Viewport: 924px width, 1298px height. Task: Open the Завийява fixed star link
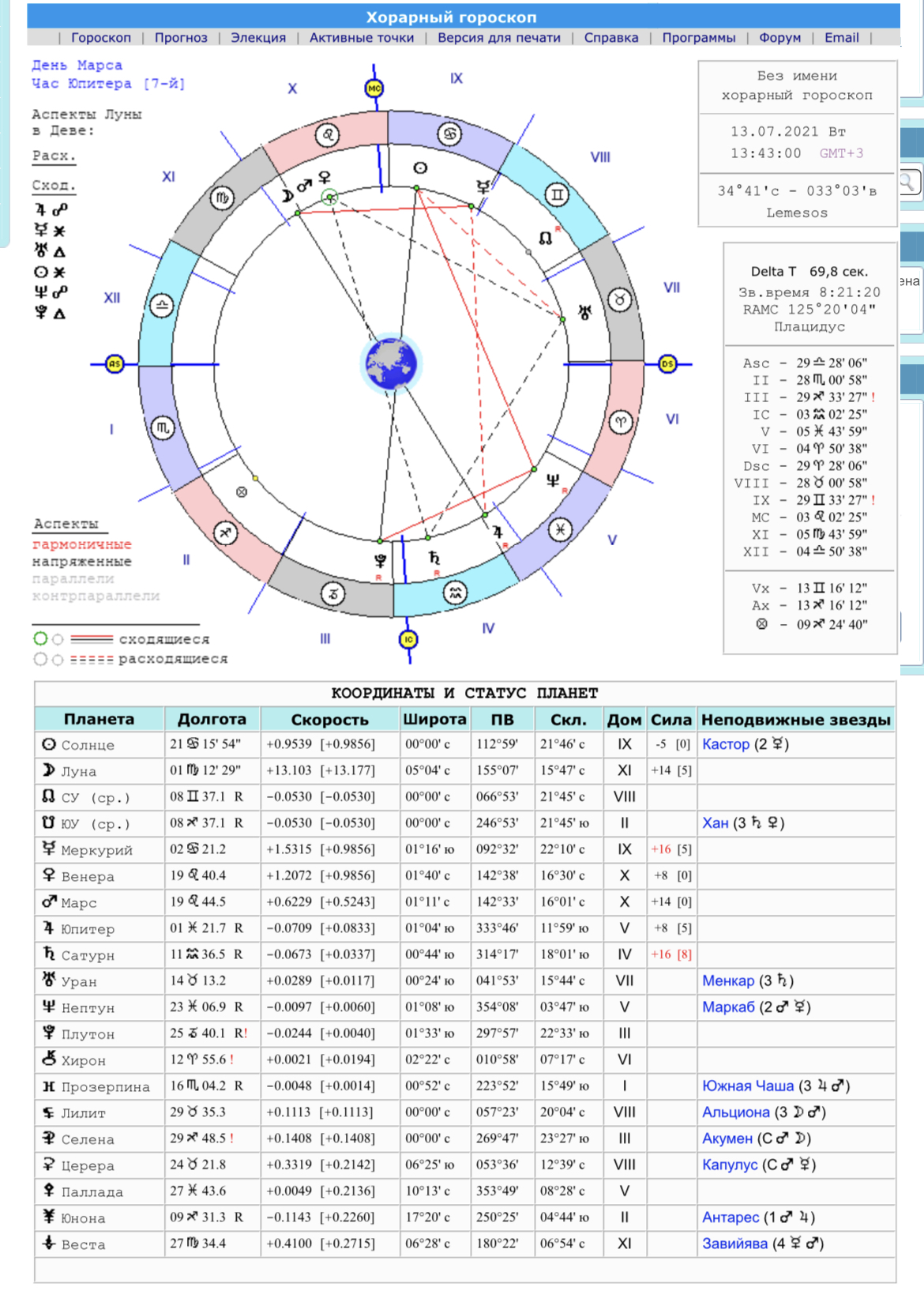pyautogui.click(x=735, y=1243)
